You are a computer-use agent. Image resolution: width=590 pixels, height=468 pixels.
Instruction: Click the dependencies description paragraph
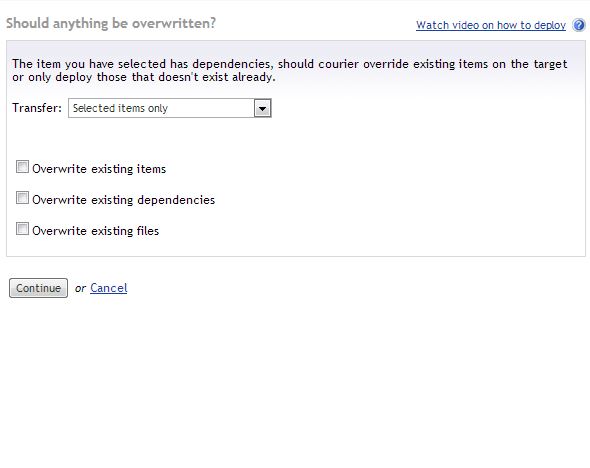click(289, 70)
